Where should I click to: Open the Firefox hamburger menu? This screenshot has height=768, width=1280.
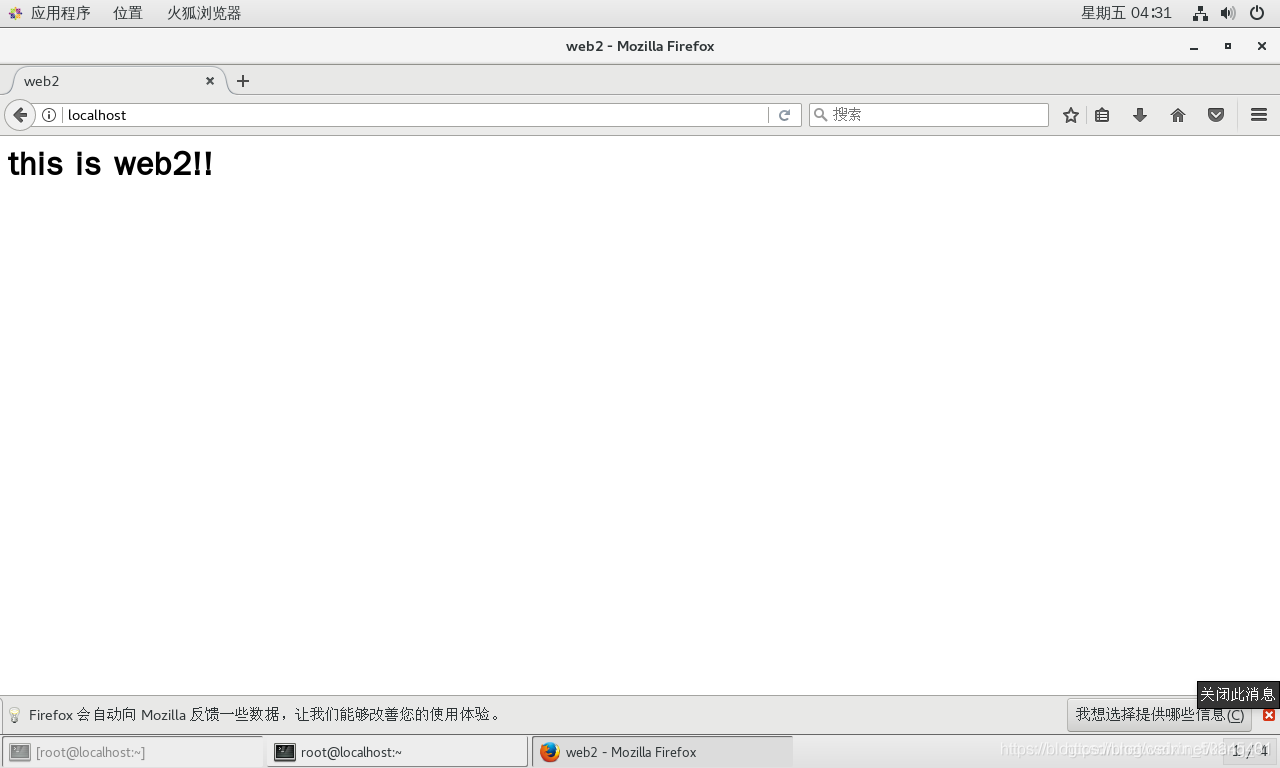click(x=1259, y=115)
